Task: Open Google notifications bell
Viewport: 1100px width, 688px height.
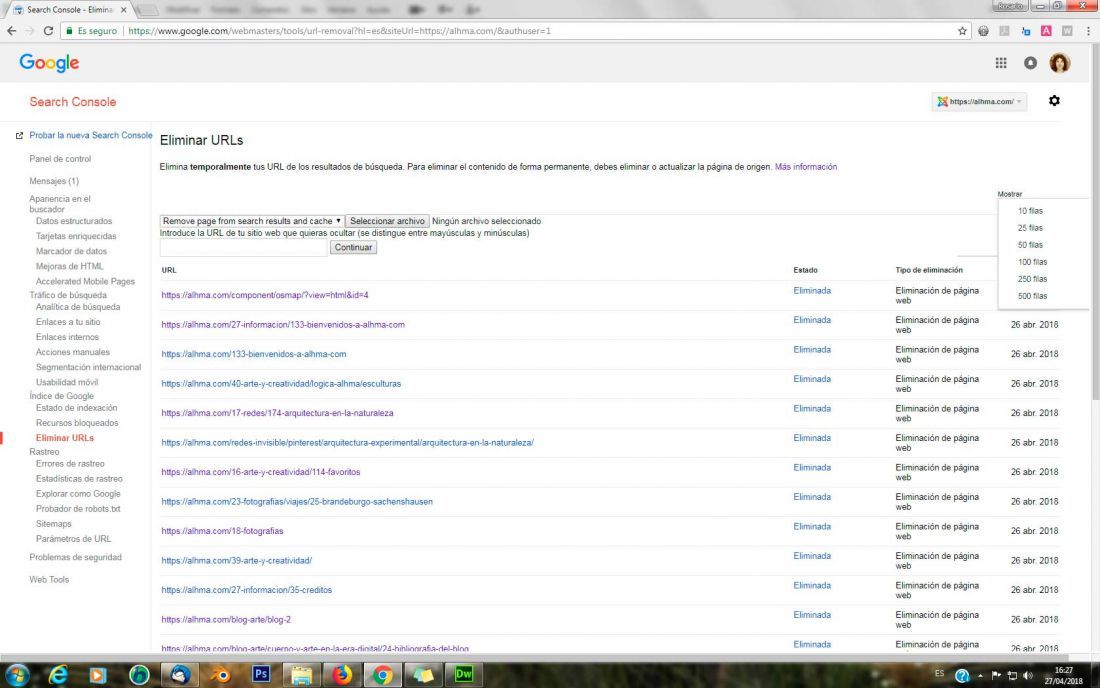Action: [x=1030, y=63]
